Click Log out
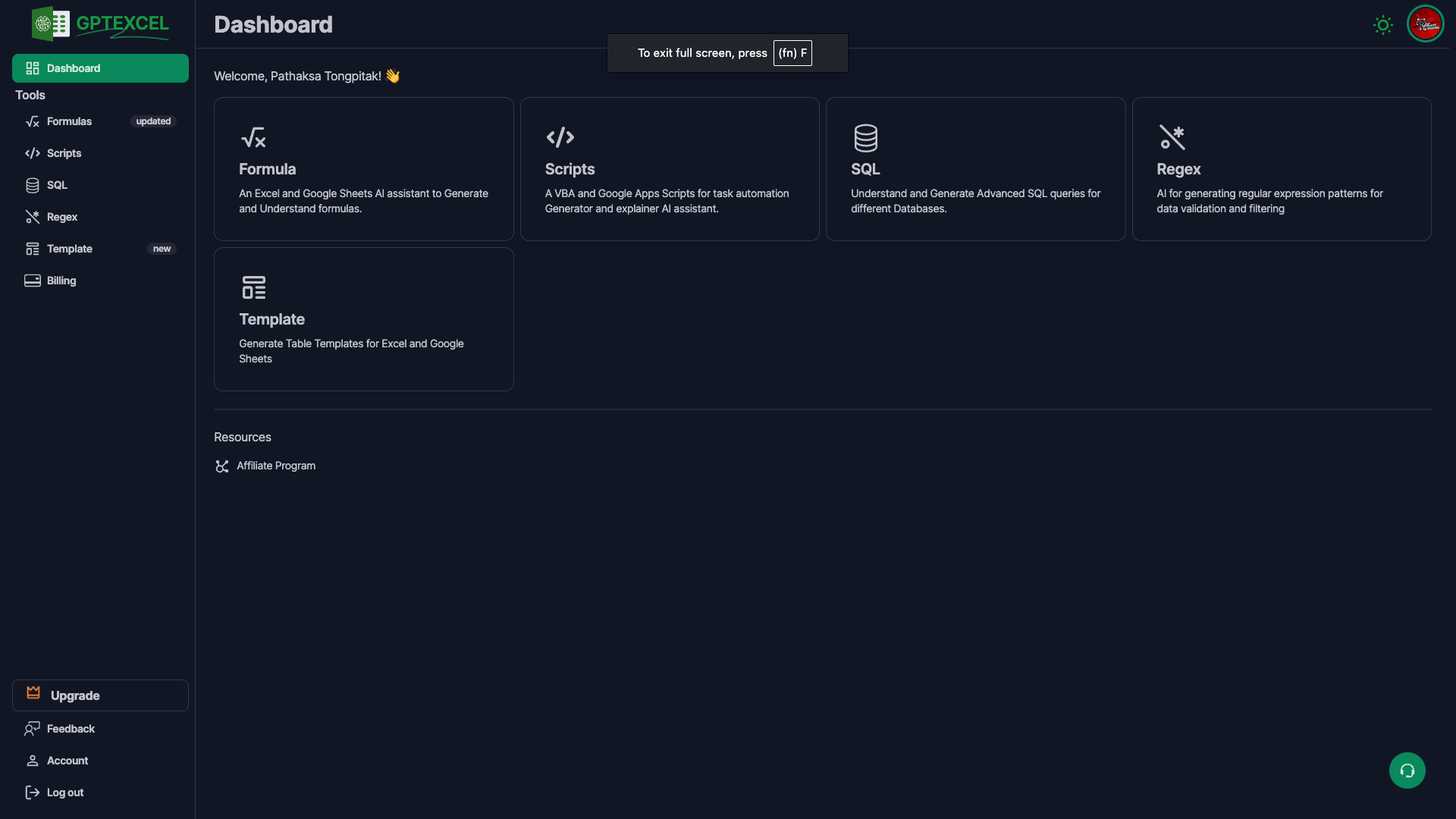The width and height of the screenshot is (1456, 819). [64, 792]
